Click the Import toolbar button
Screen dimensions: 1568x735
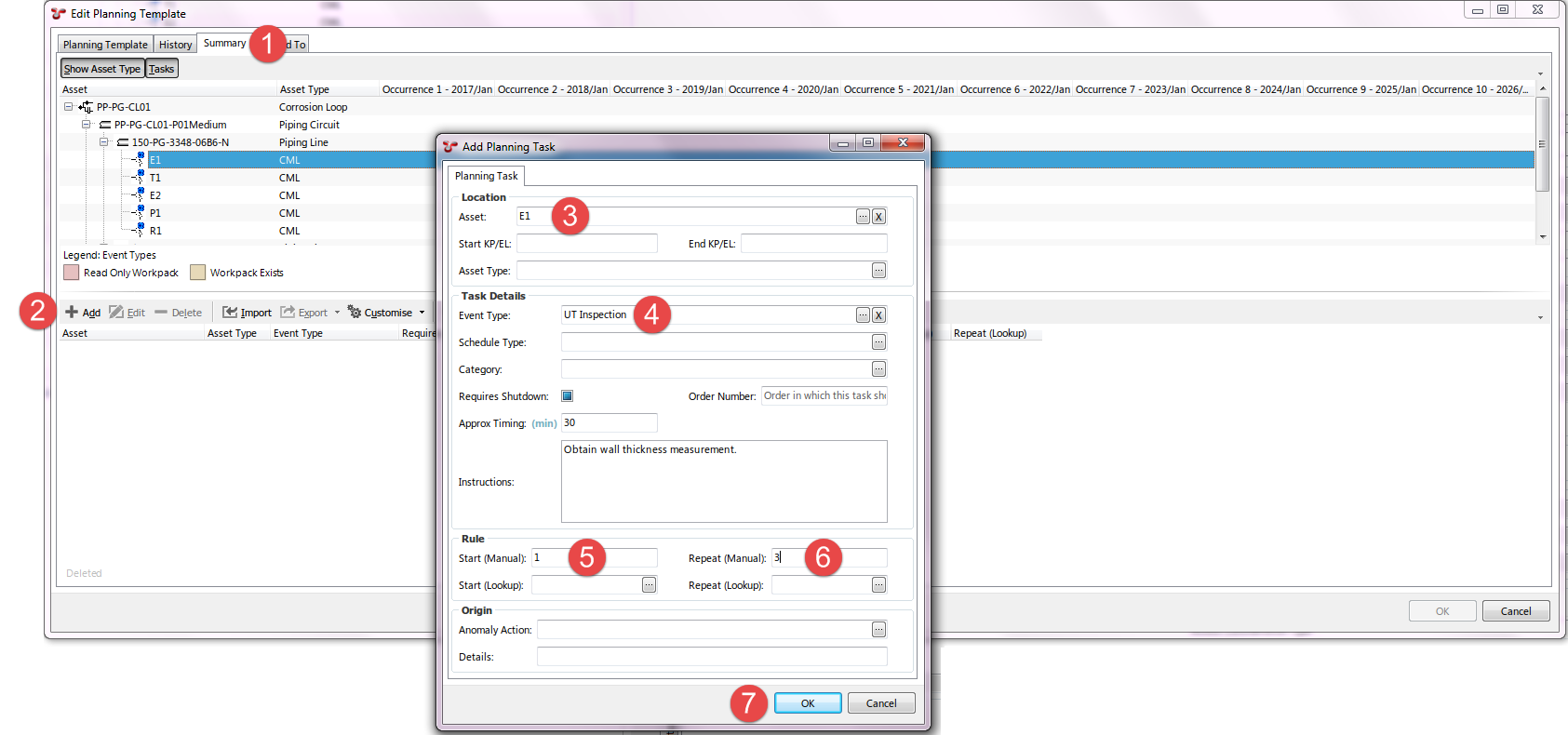coord(247,313)
